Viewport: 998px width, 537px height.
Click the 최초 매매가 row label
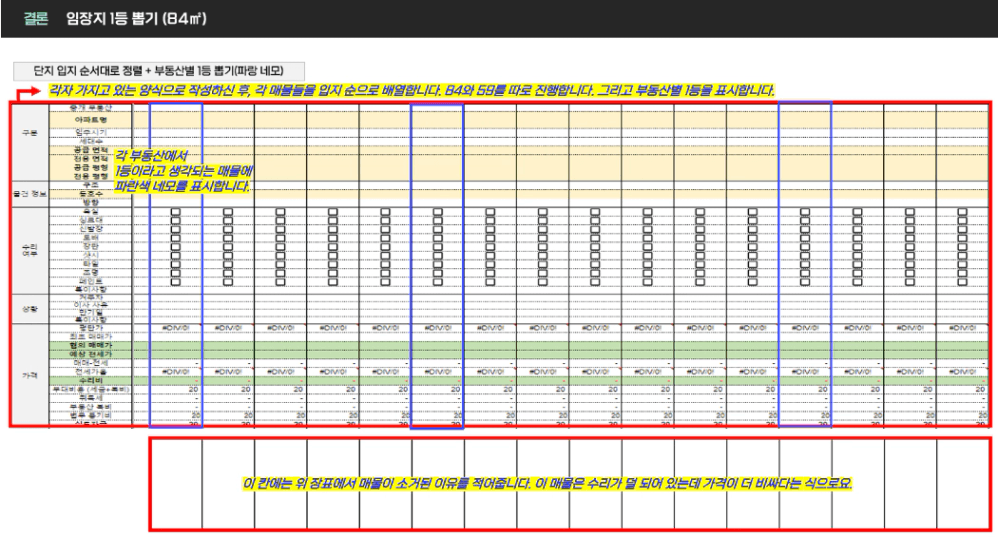[x=90, y=336]
